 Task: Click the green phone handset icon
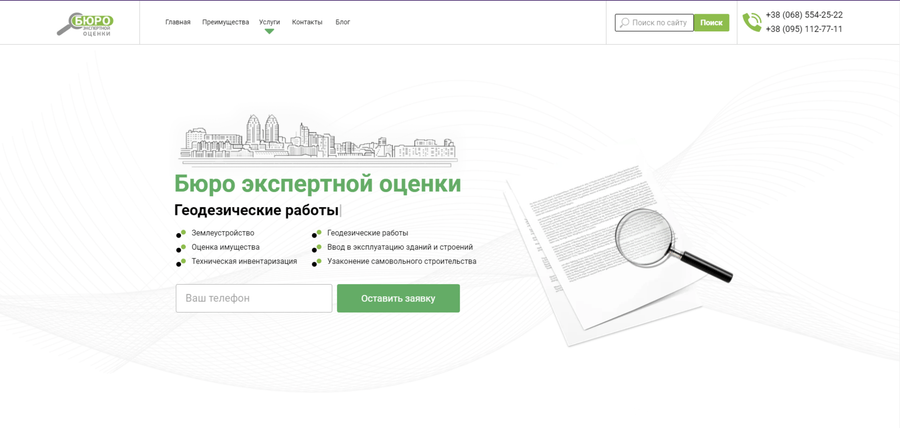coord(751,22)
